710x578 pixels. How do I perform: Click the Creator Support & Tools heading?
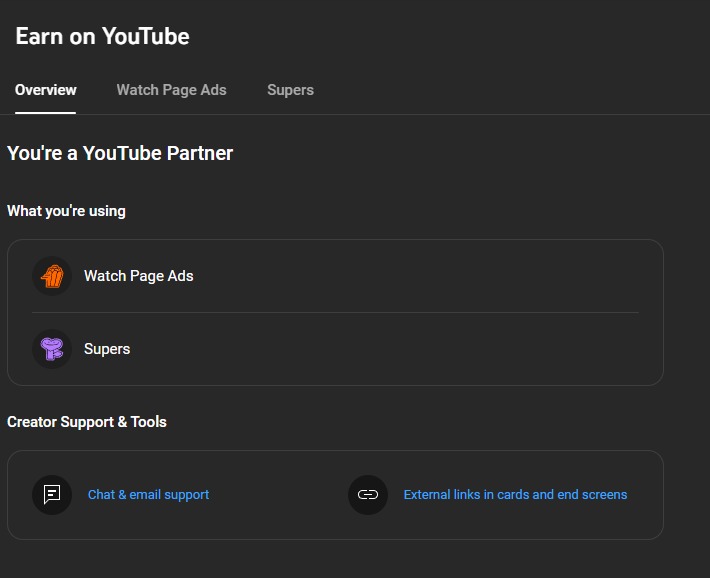point(86,422)
